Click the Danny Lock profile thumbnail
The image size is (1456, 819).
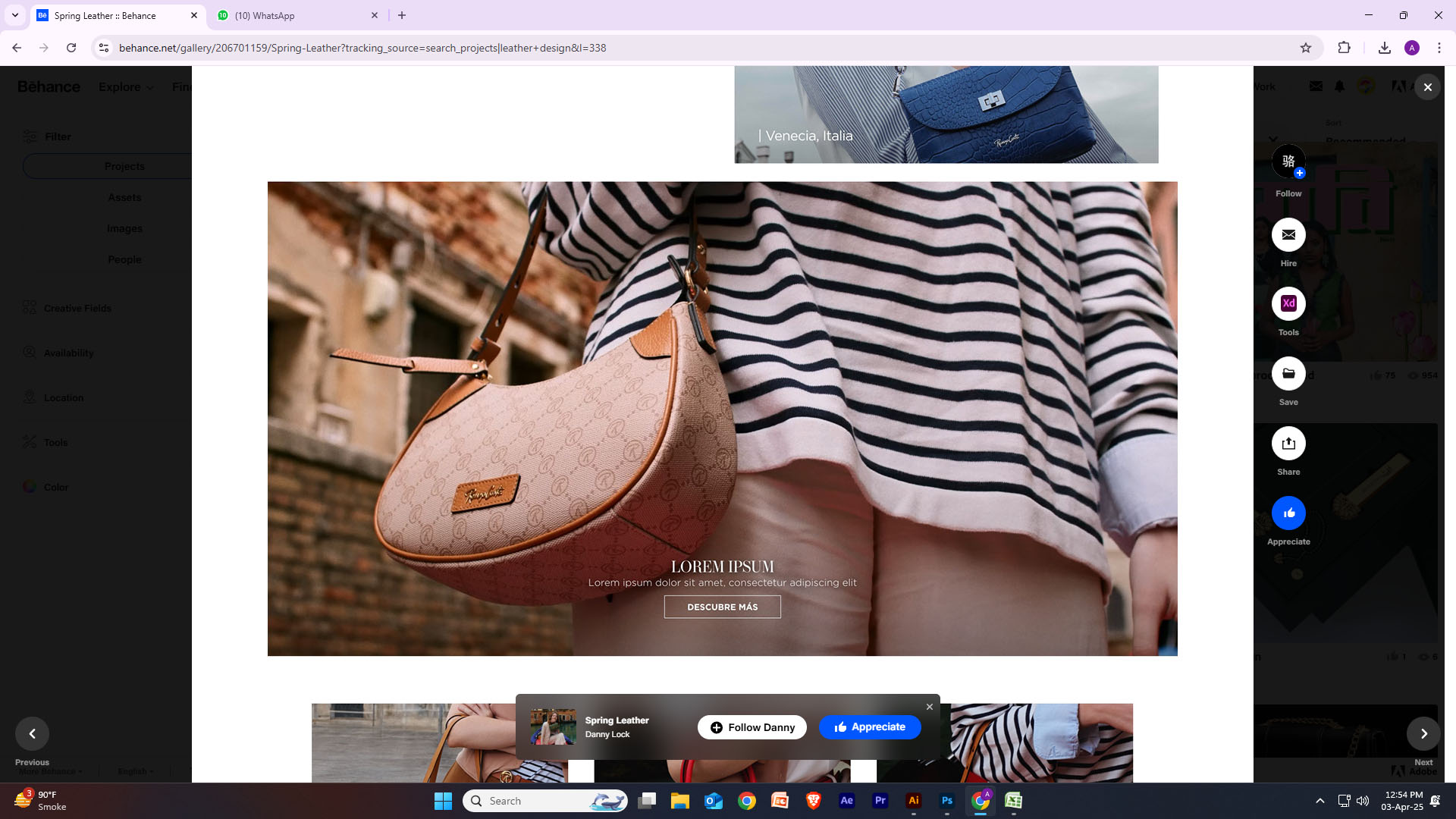point(553,726)
